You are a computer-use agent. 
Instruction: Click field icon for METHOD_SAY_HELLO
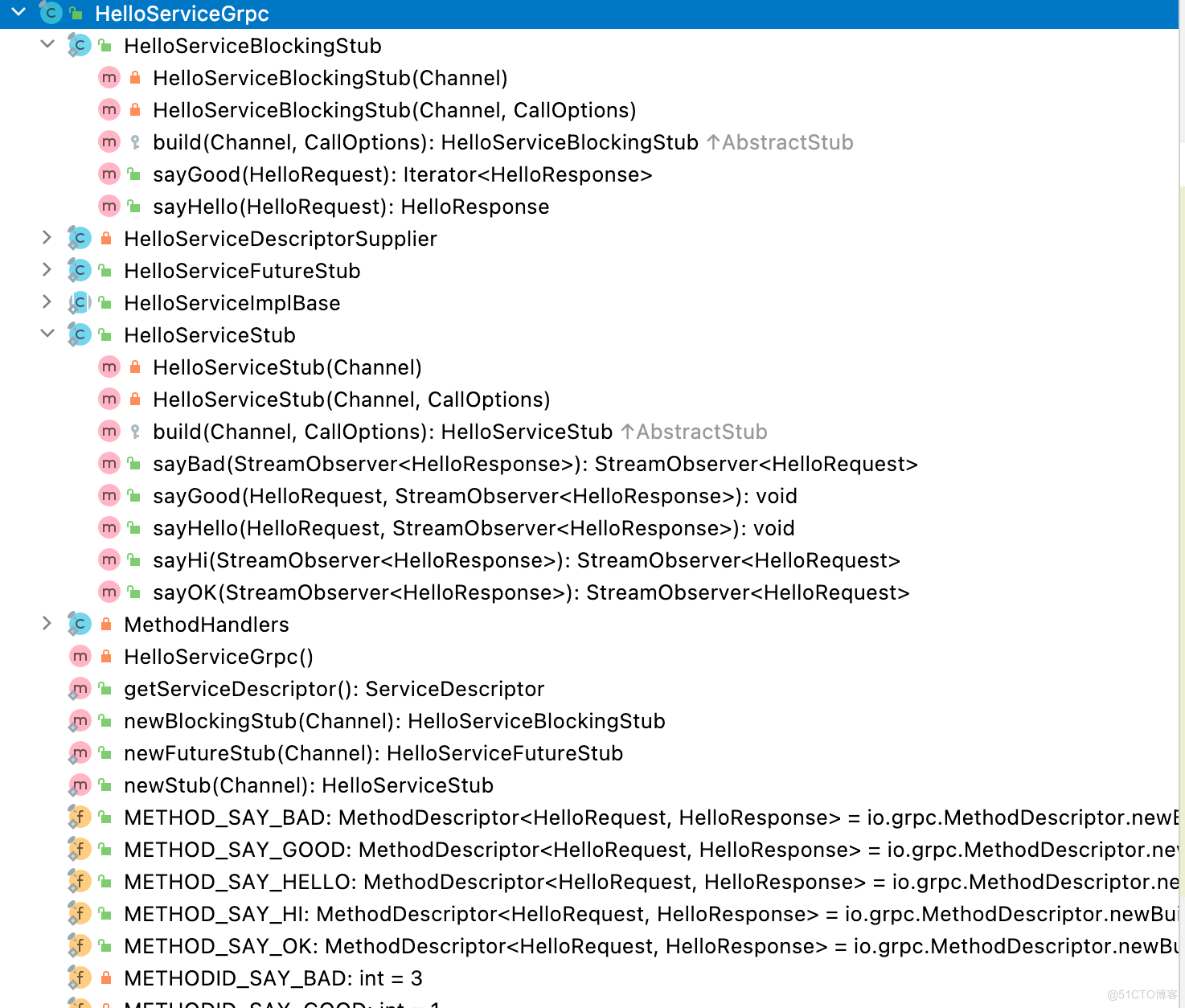pos(80,881)
